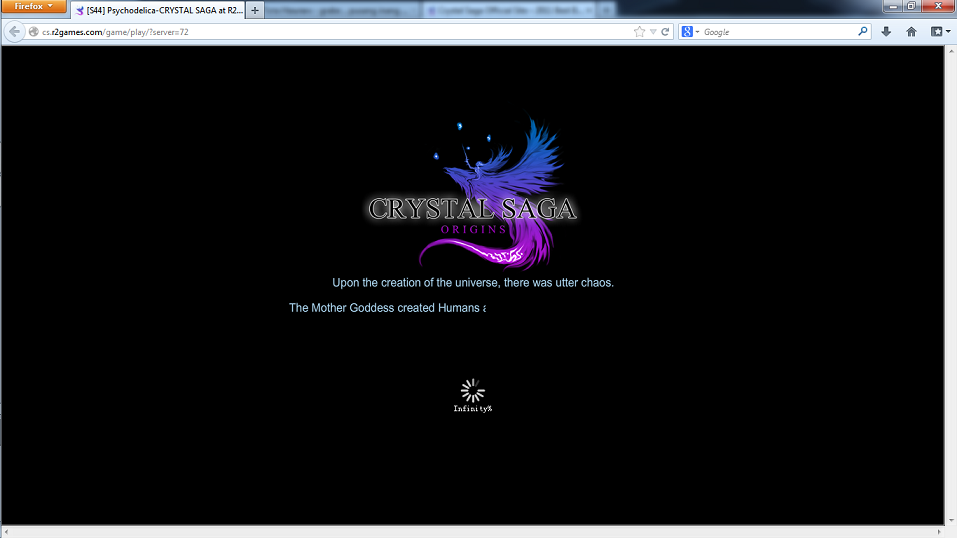Viewport: 957px width, 538px height.
Task: Click the horizontal scrollbar right arrow
Action: click(x=937, y=531)
